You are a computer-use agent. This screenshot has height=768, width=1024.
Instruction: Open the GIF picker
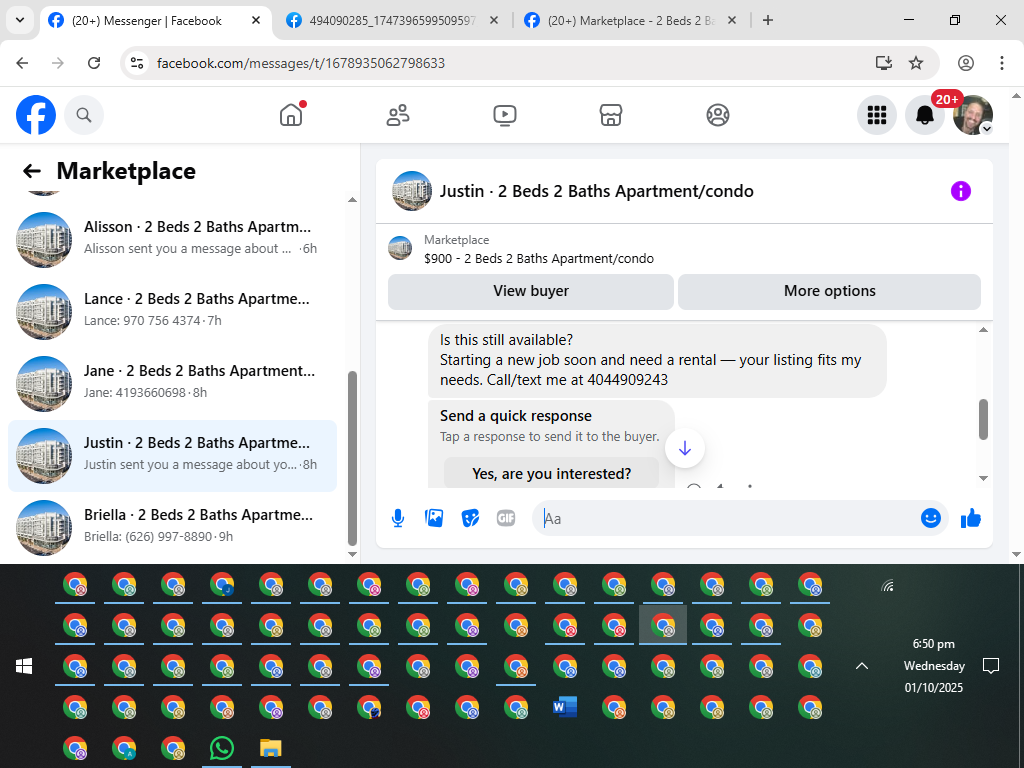coord(506,519)
